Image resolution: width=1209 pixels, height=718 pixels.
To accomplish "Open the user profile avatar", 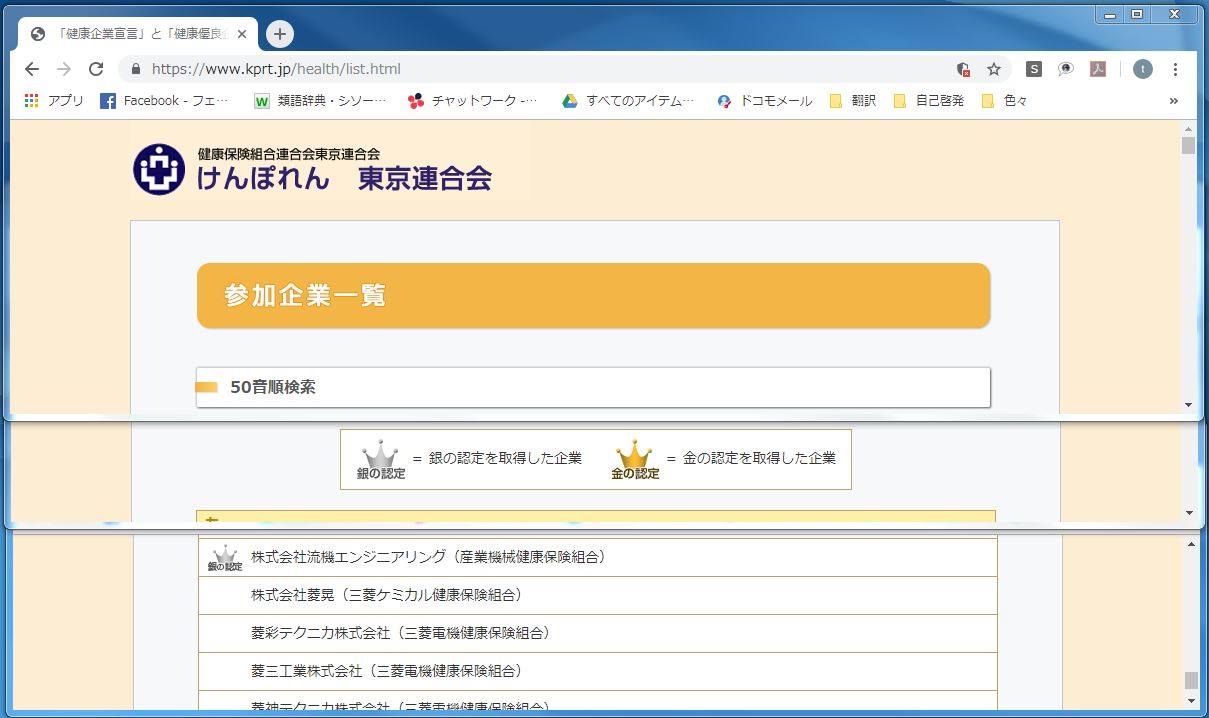I will click(x=1143, y=69).
